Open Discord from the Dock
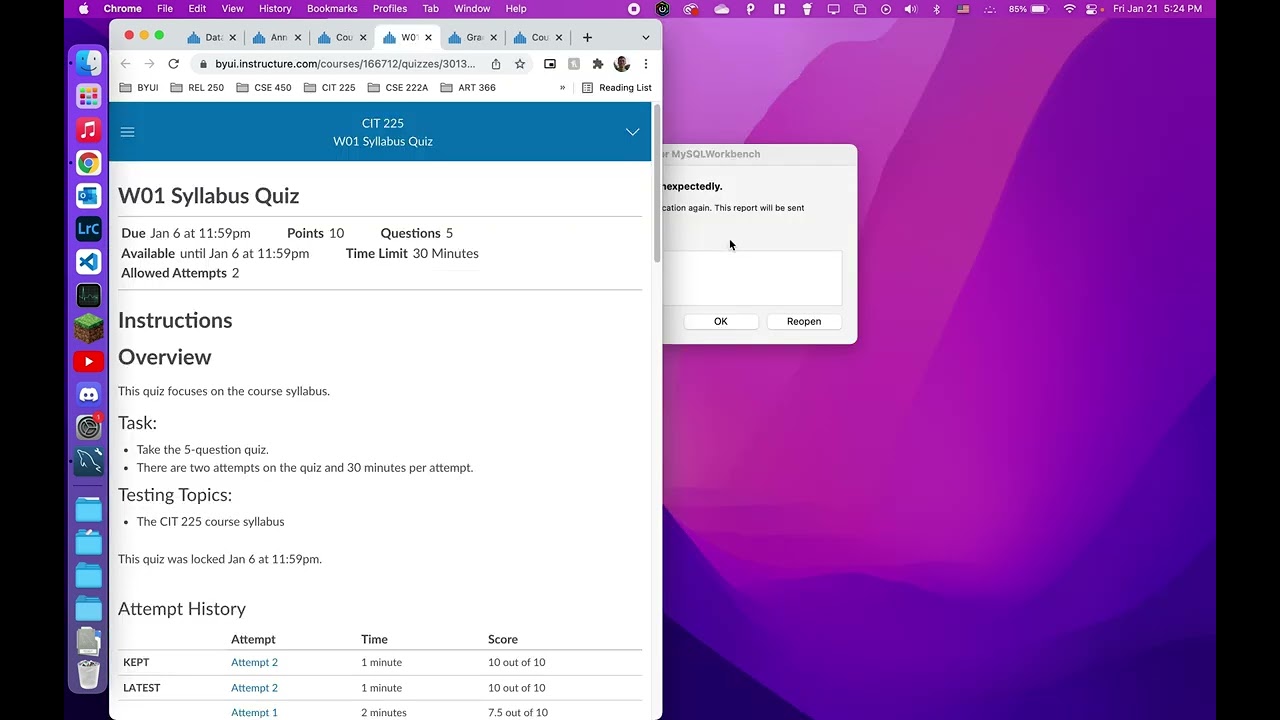Viewport: 1280px width, 720px height. 89,395
